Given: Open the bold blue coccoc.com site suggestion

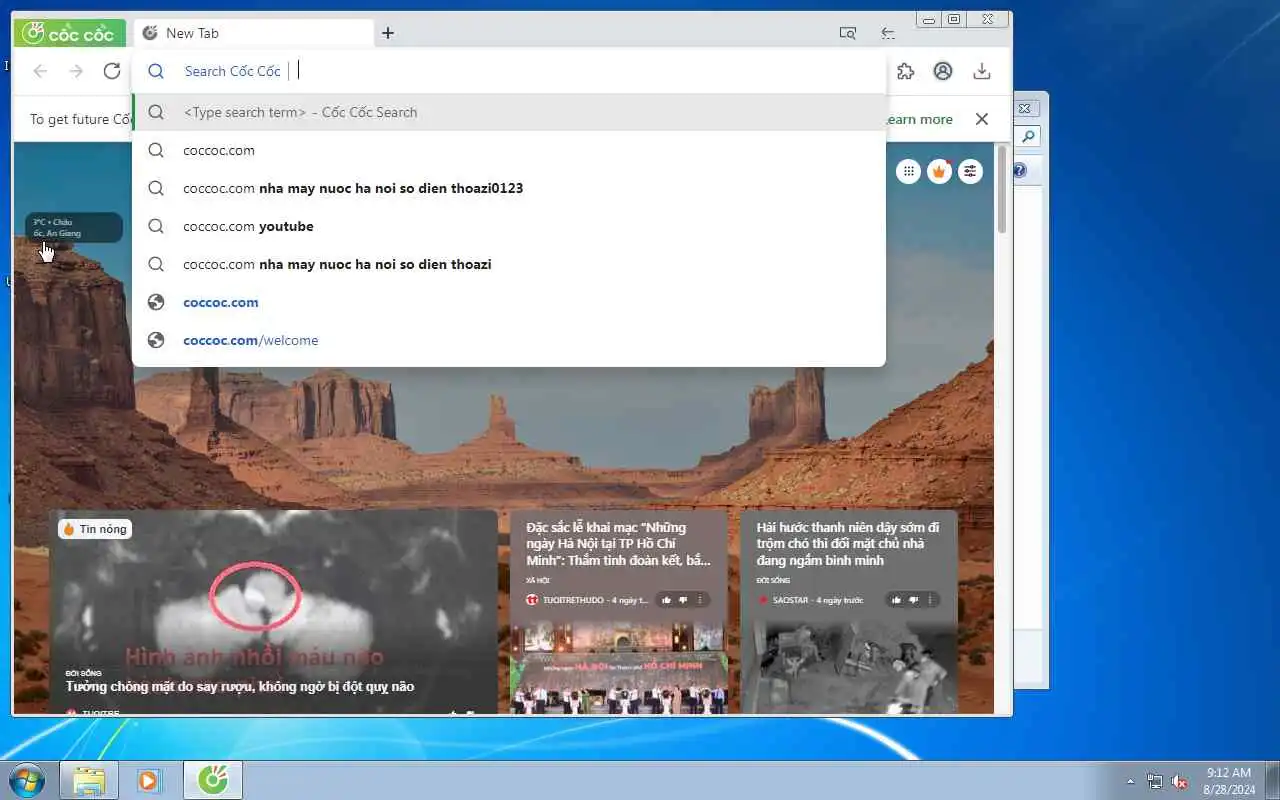Looking at the screenshot, I should (x=509, y=302).
